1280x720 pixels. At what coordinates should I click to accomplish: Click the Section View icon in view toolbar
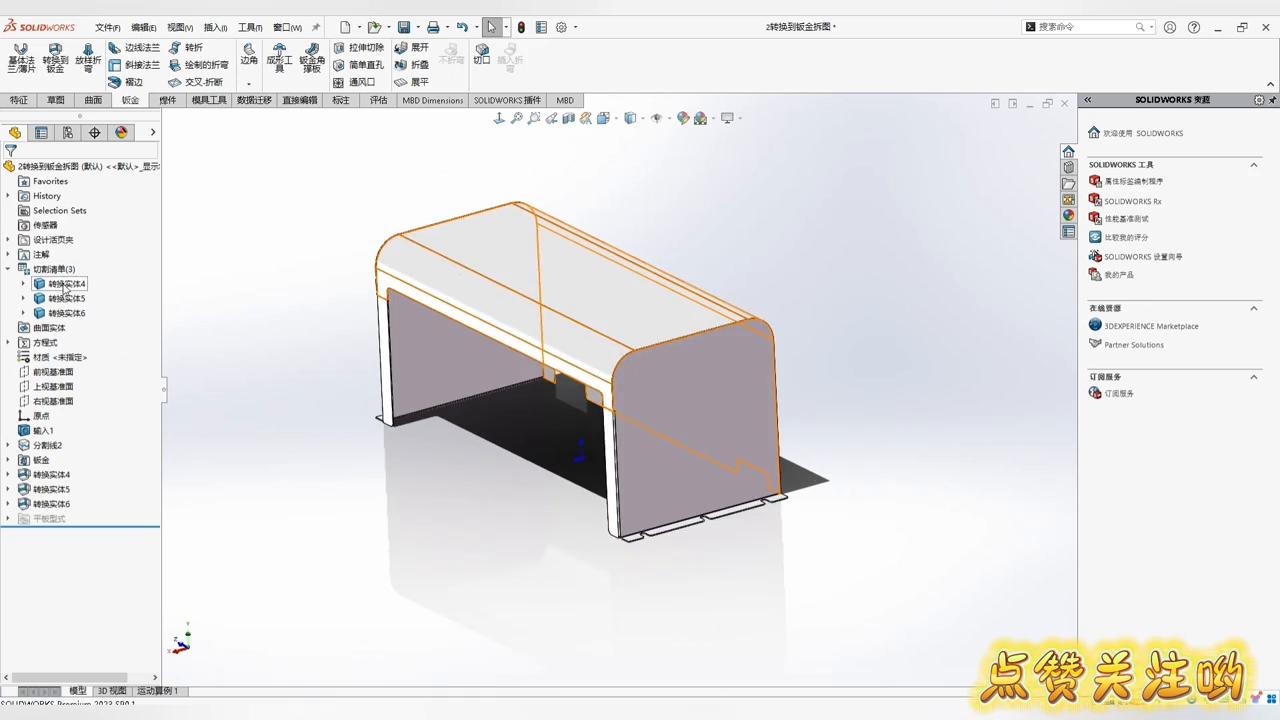coord(569,118)
